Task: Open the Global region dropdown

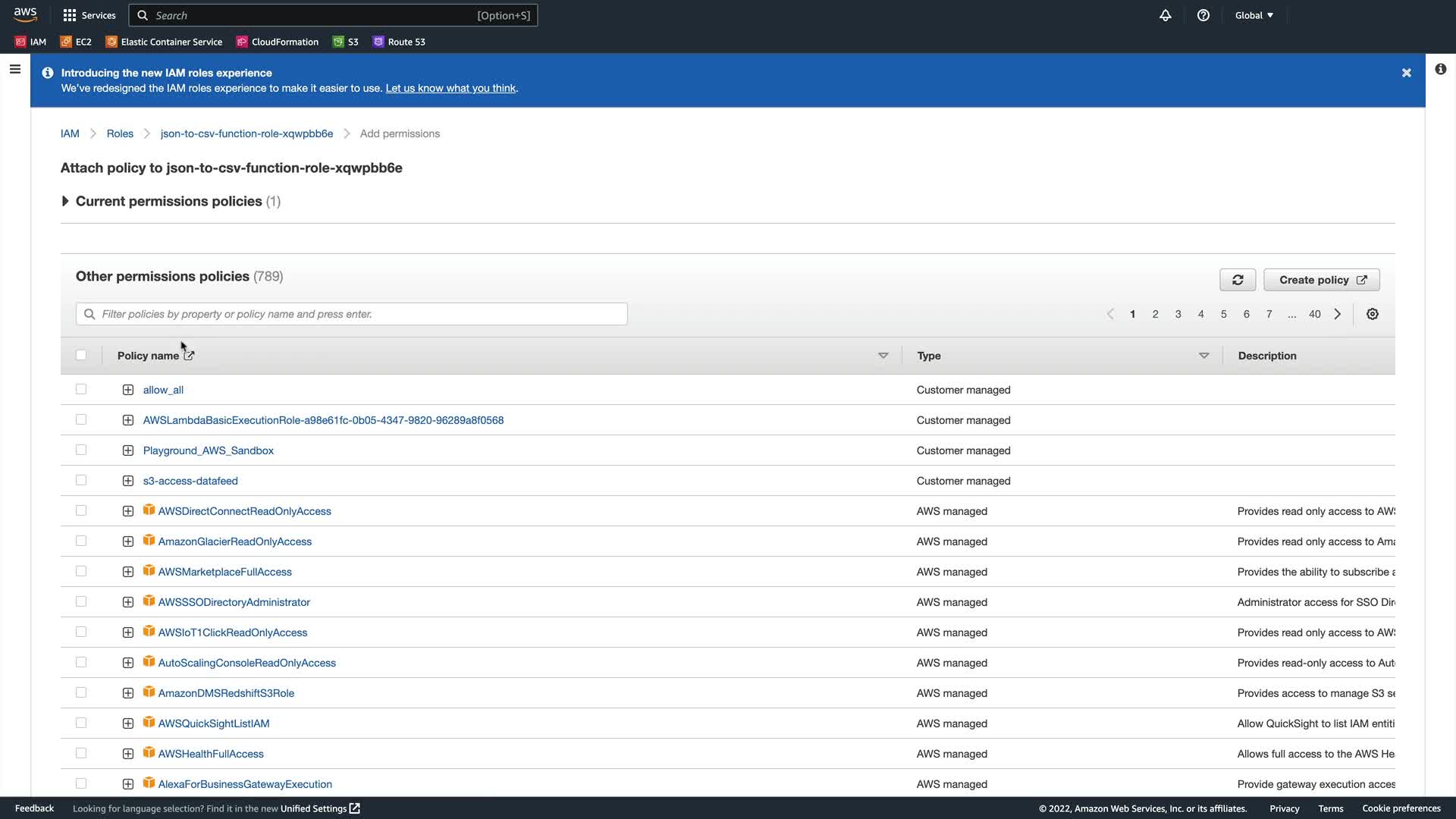Action: pyautogui.click(x=1254, y=15)
